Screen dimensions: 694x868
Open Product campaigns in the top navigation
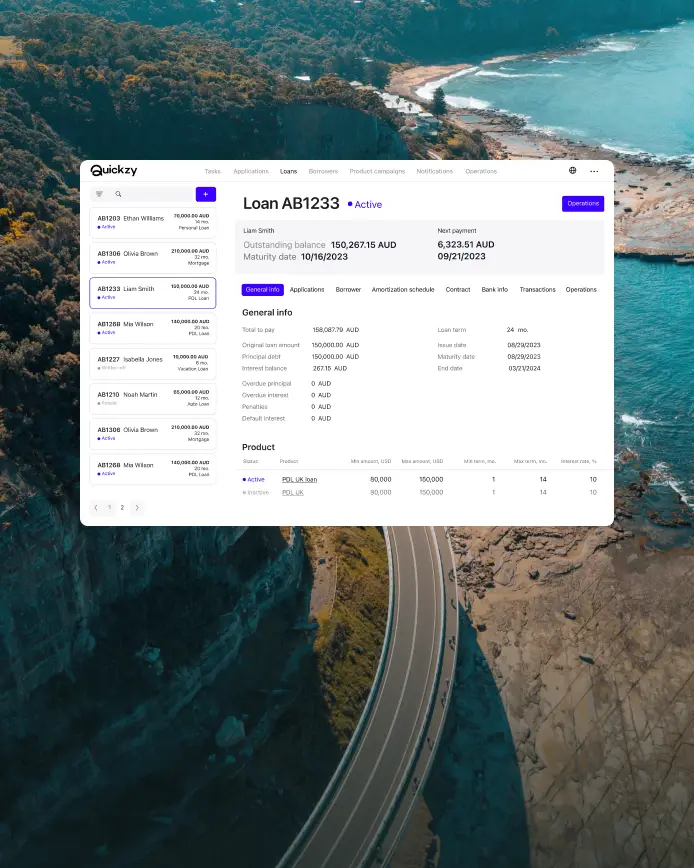tap(377, 171)
